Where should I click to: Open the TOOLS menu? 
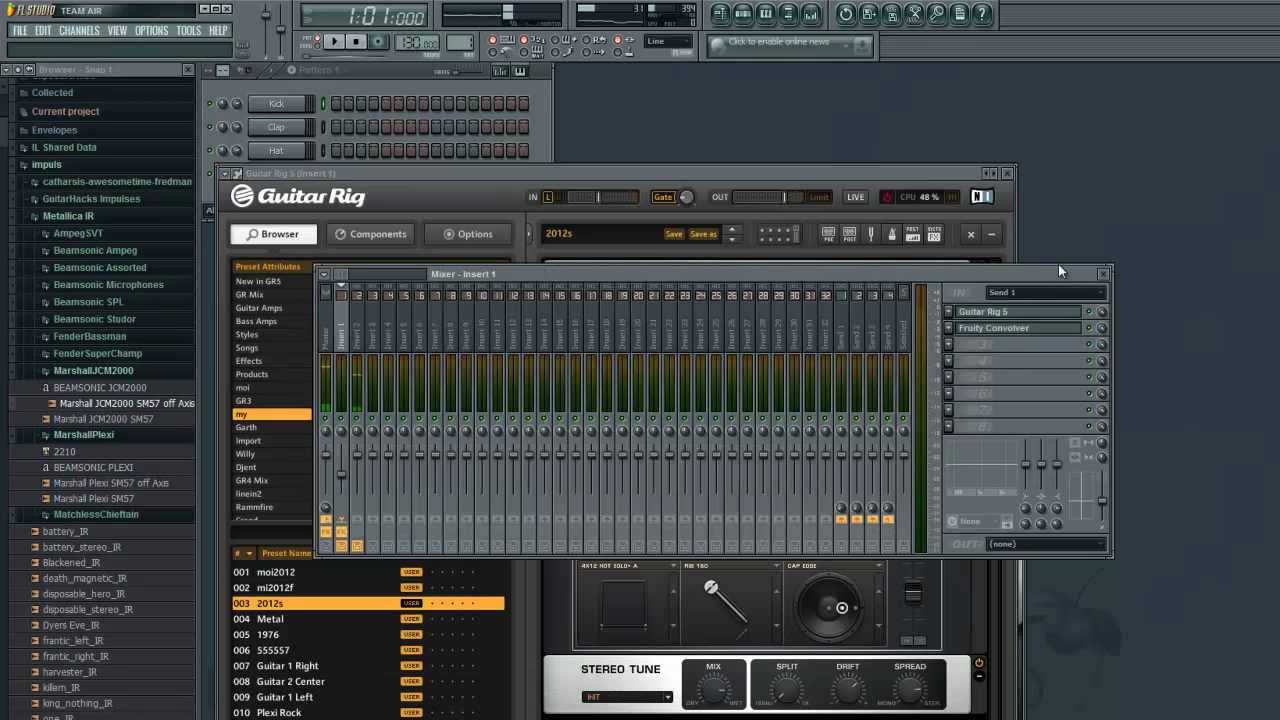(x=189, y=31)
